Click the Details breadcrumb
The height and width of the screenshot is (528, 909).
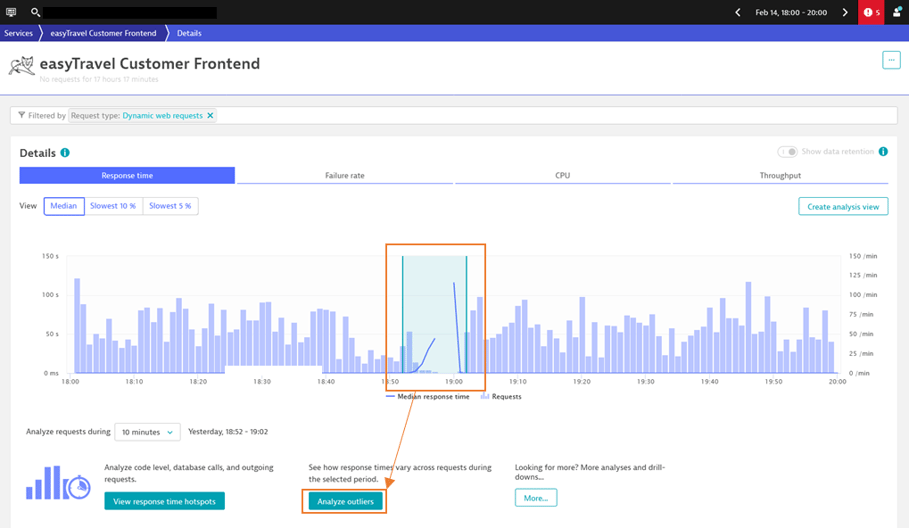(x=189, y=33)
